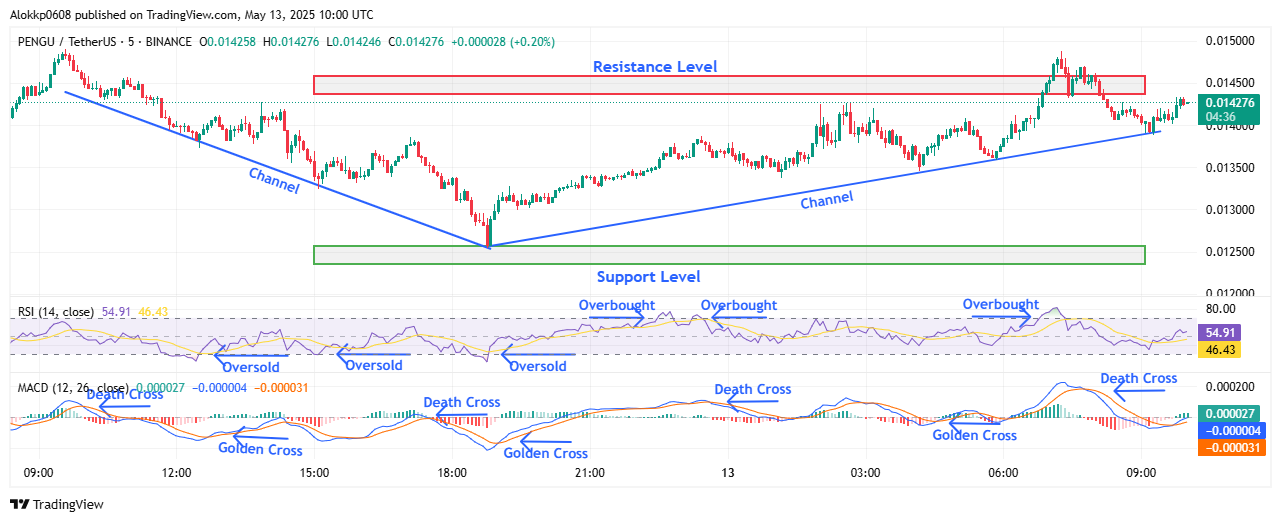The width and height of the screenshot is (1281, 522).
Task: Click the L0.014246 low value
Action: pos(353,42)
